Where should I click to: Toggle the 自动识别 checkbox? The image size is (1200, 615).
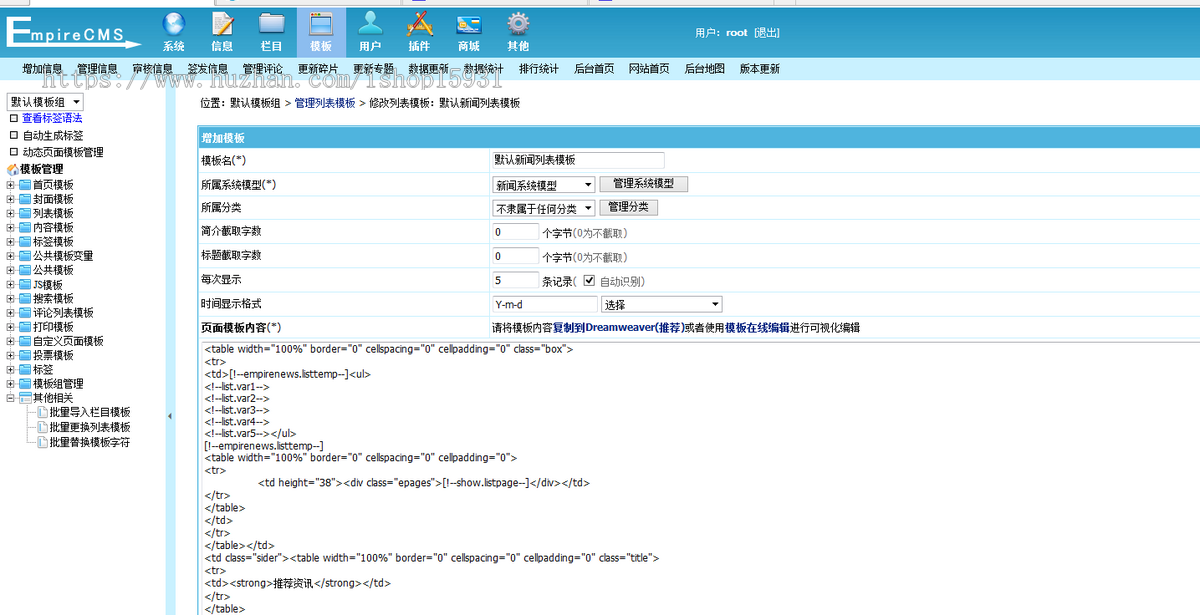pos(589,281)
